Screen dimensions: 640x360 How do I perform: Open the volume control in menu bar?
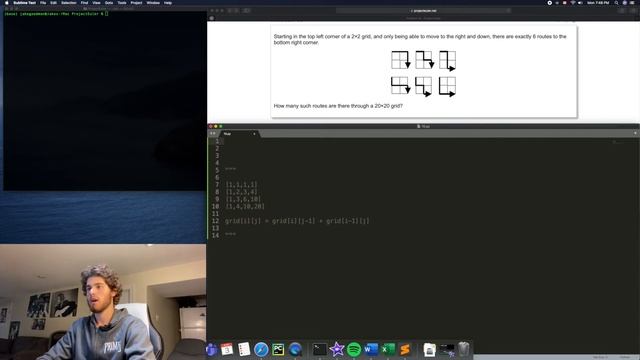click(580, 3)
